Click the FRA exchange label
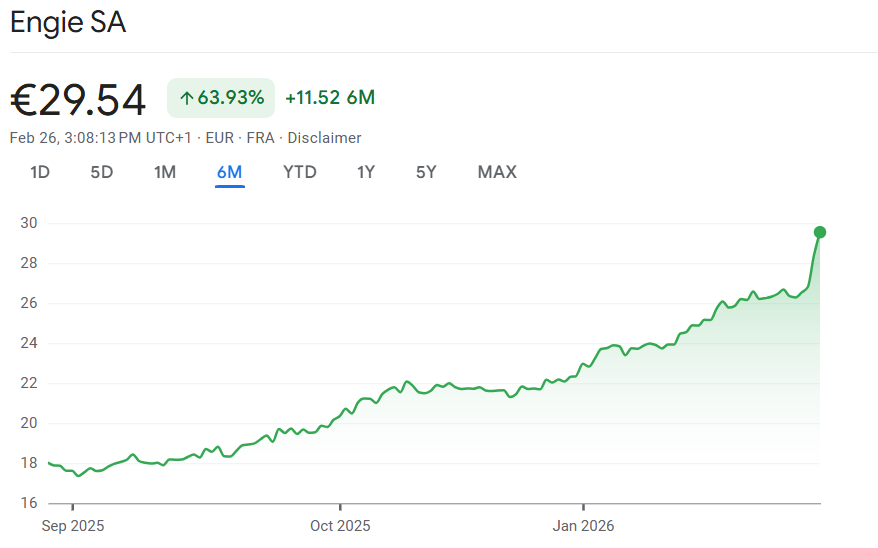The height and width of the screenshot is (548, 878). [x=260, y=138]
